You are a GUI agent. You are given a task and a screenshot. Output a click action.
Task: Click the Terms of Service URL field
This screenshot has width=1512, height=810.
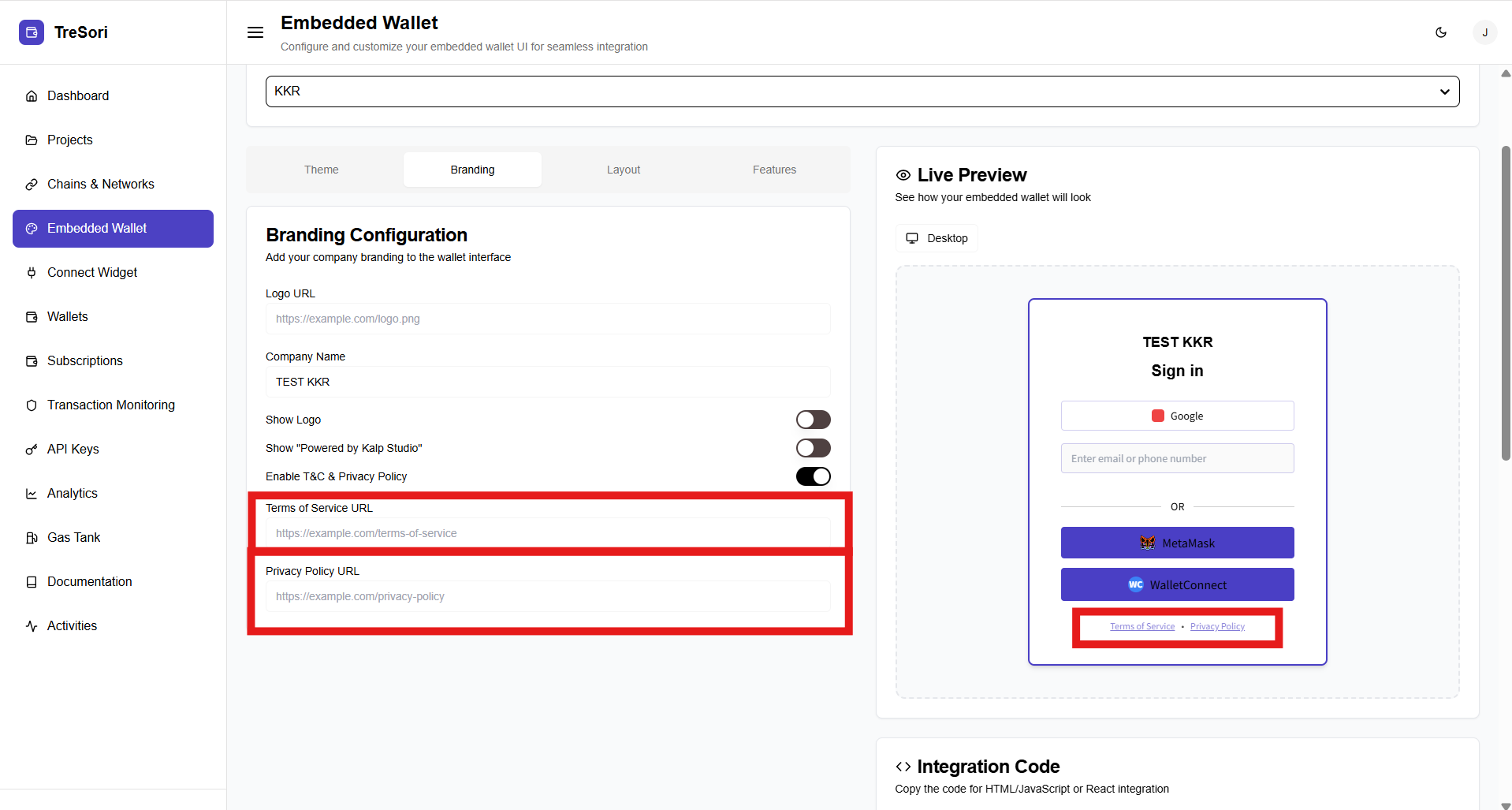[x=548, y=533]
